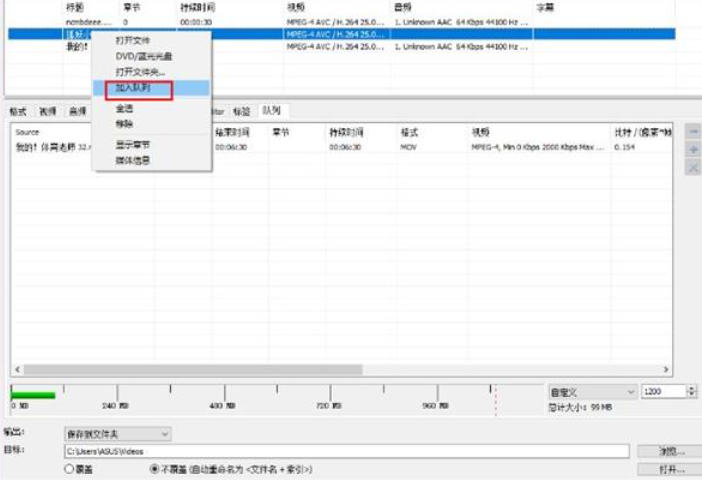Image resolution: width=702 pixels, height=480 pixels.
Task: Select the 不覆盖 radio button
Action: click(x=154, y=468)
